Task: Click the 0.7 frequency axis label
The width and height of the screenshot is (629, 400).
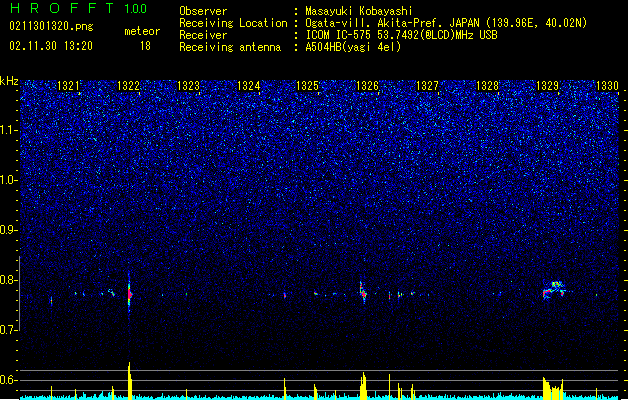Action: (x=9, y=330)
